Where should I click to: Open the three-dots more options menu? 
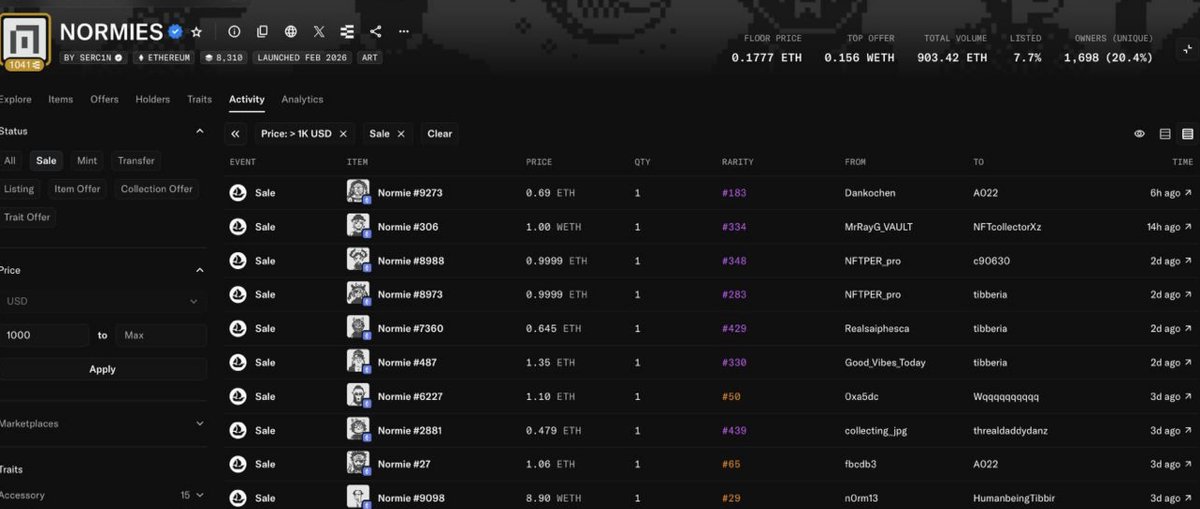click(x=403, y=32)
